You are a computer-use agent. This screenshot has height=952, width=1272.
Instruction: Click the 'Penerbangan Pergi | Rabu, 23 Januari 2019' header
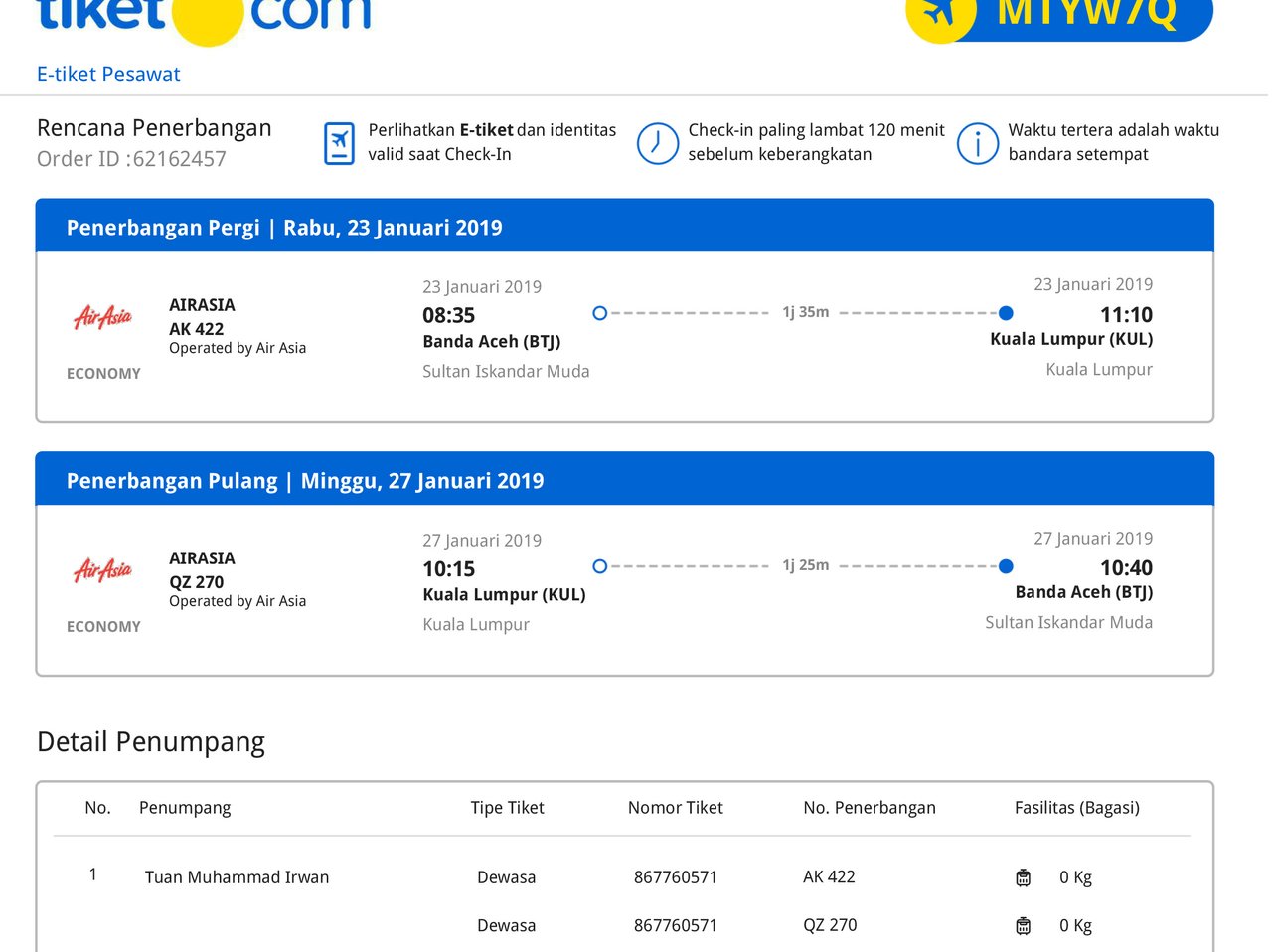[x=284, y=228]
